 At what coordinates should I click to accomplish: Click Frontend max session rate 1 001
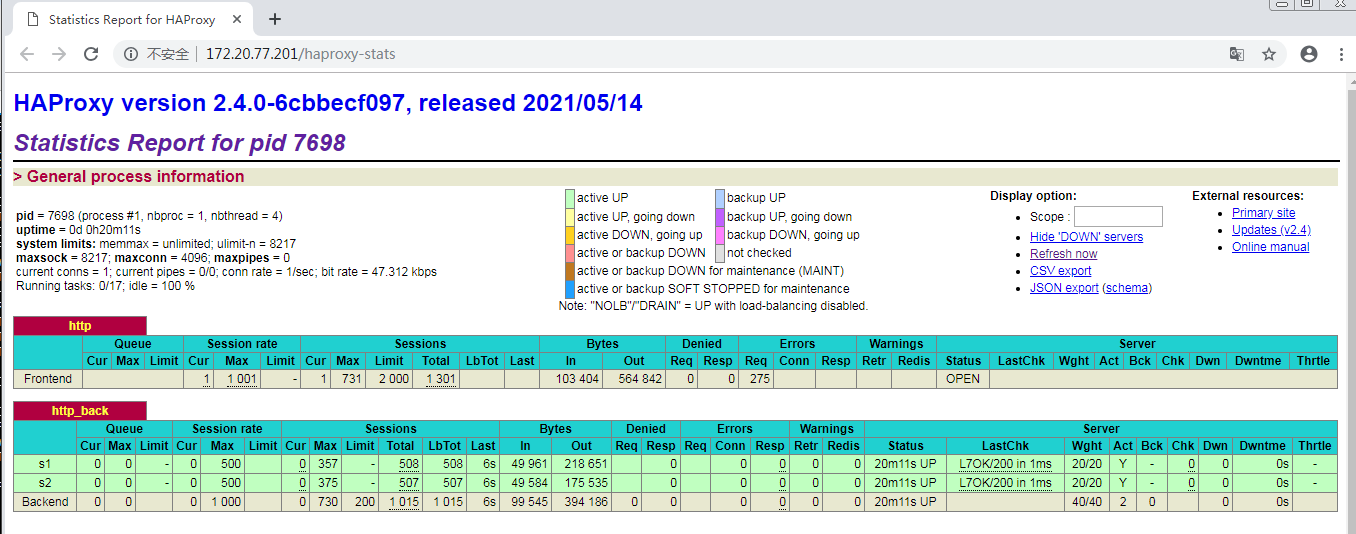[242, 379]
